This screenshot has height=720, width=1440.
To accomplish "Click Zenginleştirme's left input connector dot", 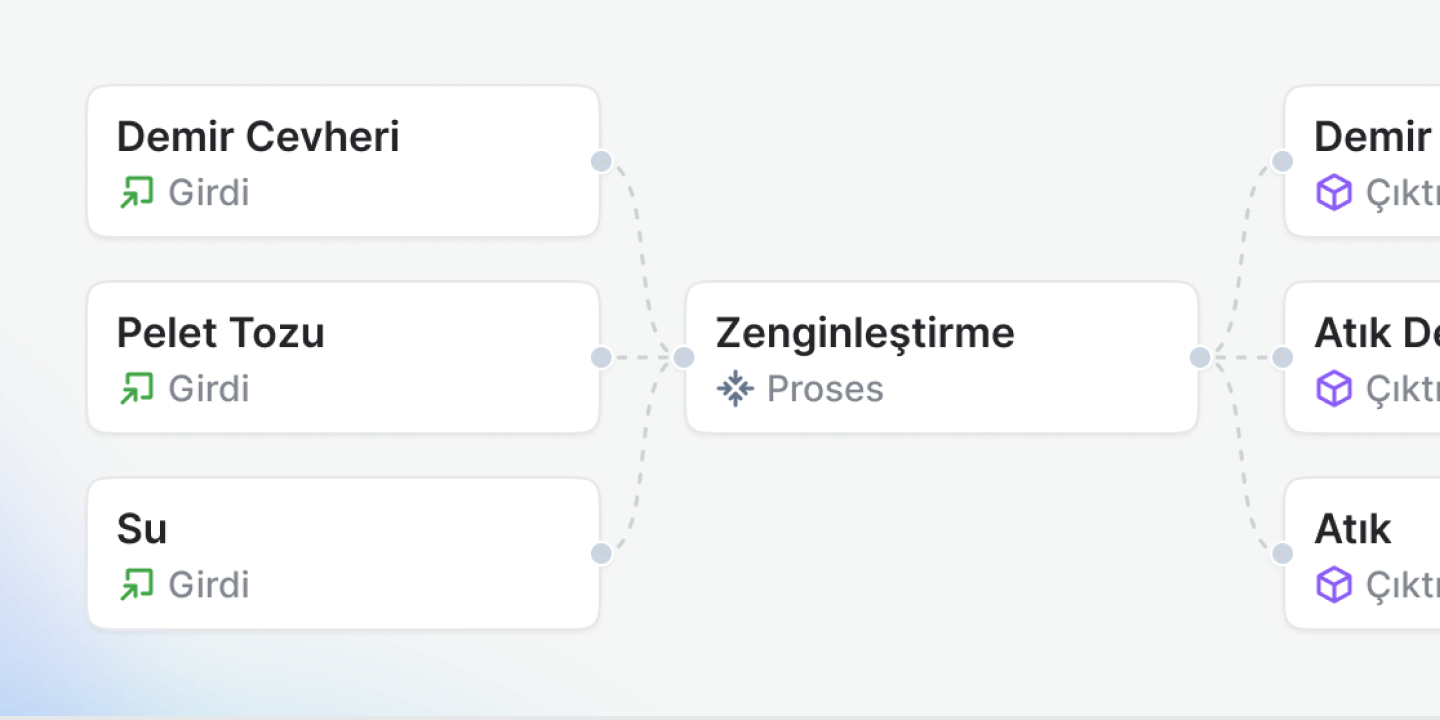I will tap(684, 357).
